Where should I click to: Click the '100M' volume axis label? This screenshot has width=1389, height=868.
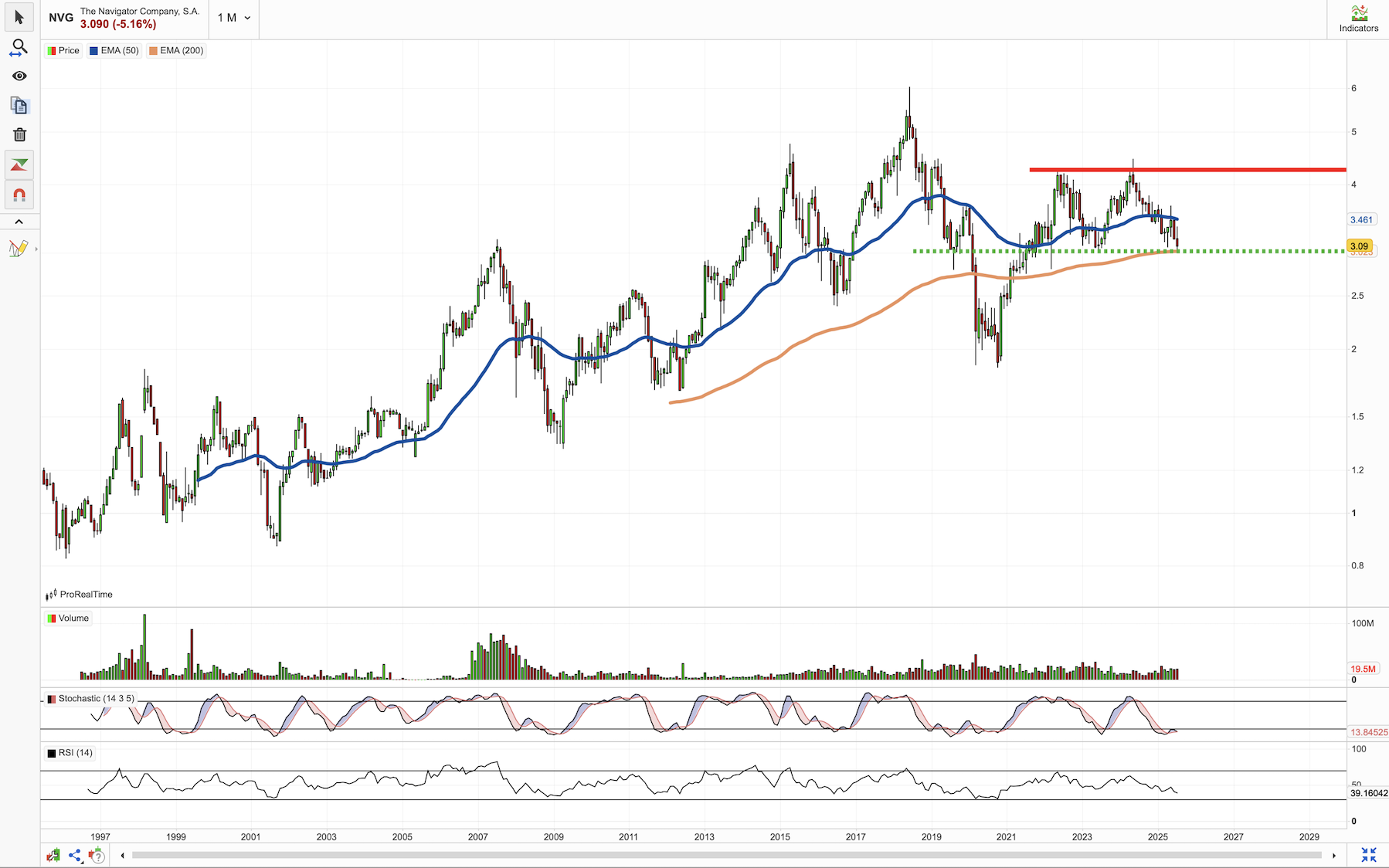click(1363, 623)
